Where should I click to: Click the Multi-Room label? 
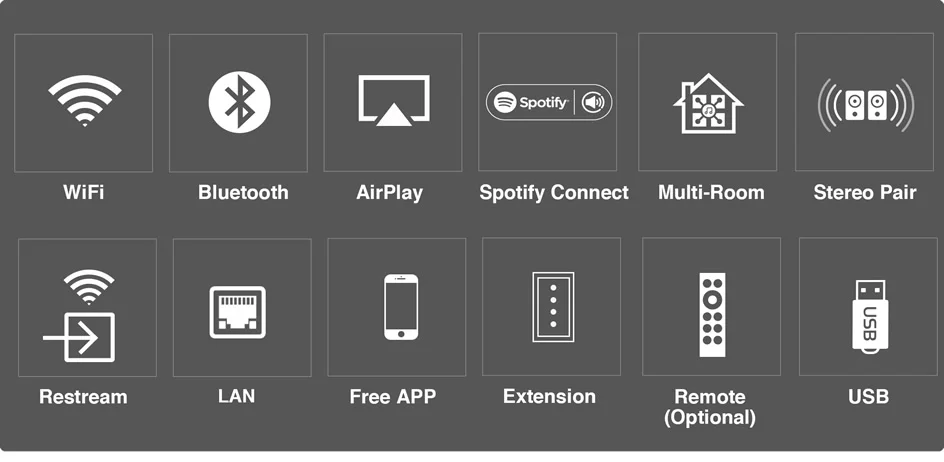(711, 193)
